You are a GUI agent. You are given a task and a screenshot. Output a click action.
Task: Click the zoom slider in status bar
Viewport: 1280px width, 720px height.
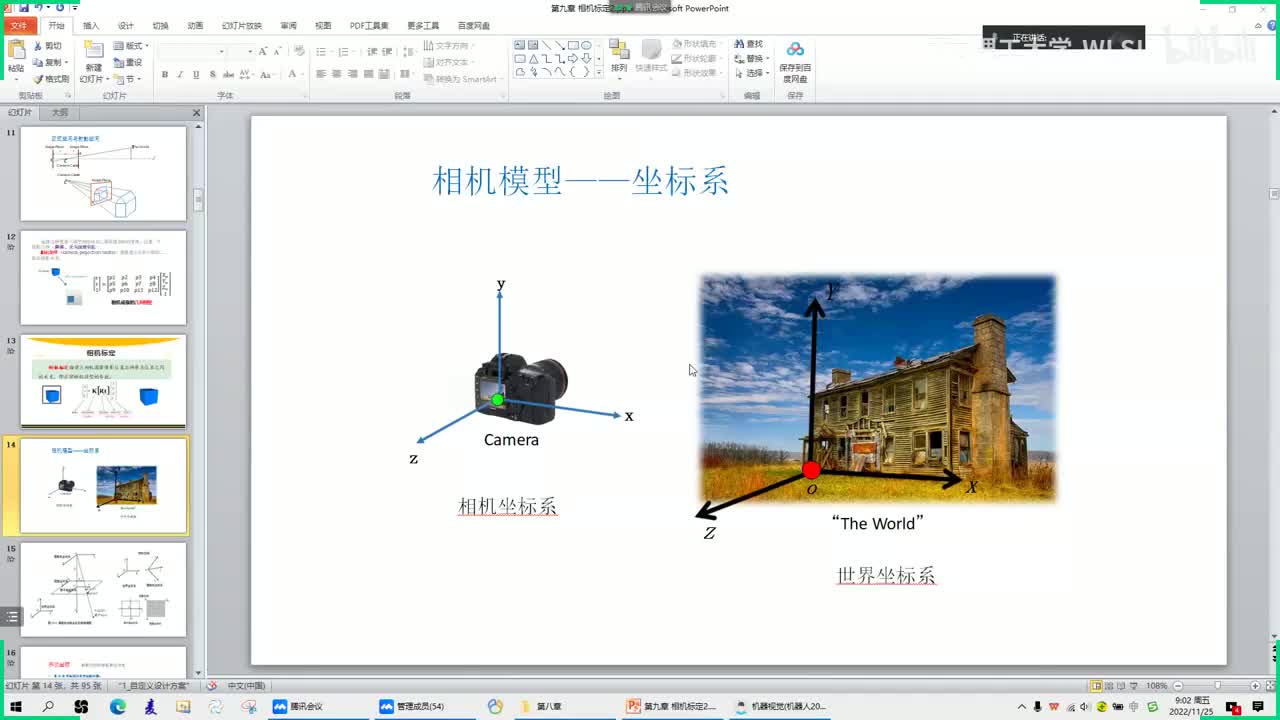(1216, 686)
